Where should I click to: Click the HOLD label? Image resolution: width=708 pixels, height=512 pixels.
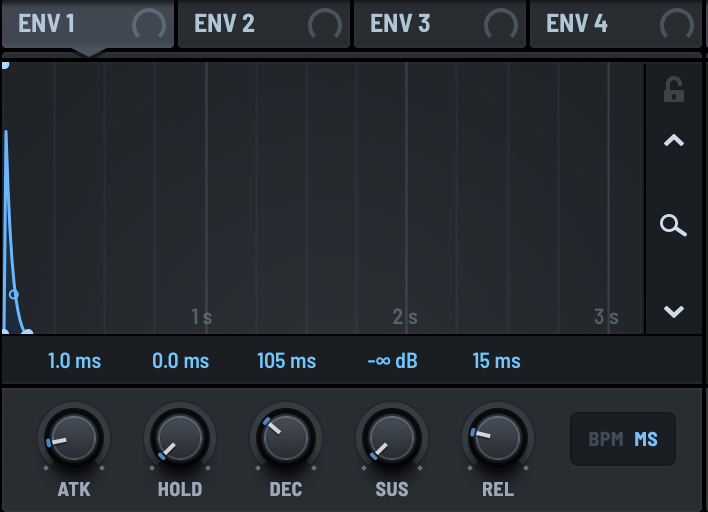180,489
